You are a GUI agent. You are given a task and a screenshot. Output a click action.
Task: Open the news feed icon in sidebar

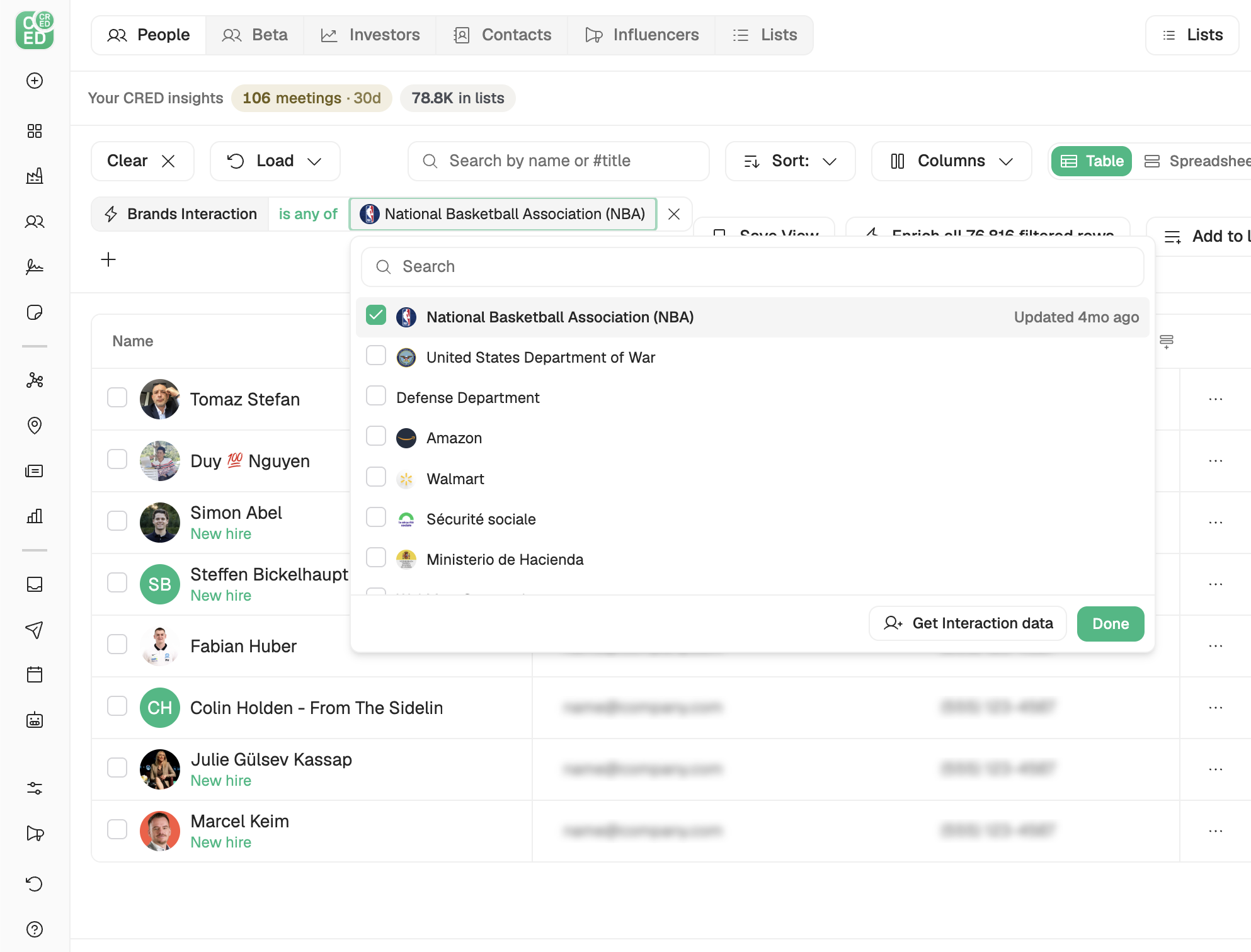pos(35,471)
